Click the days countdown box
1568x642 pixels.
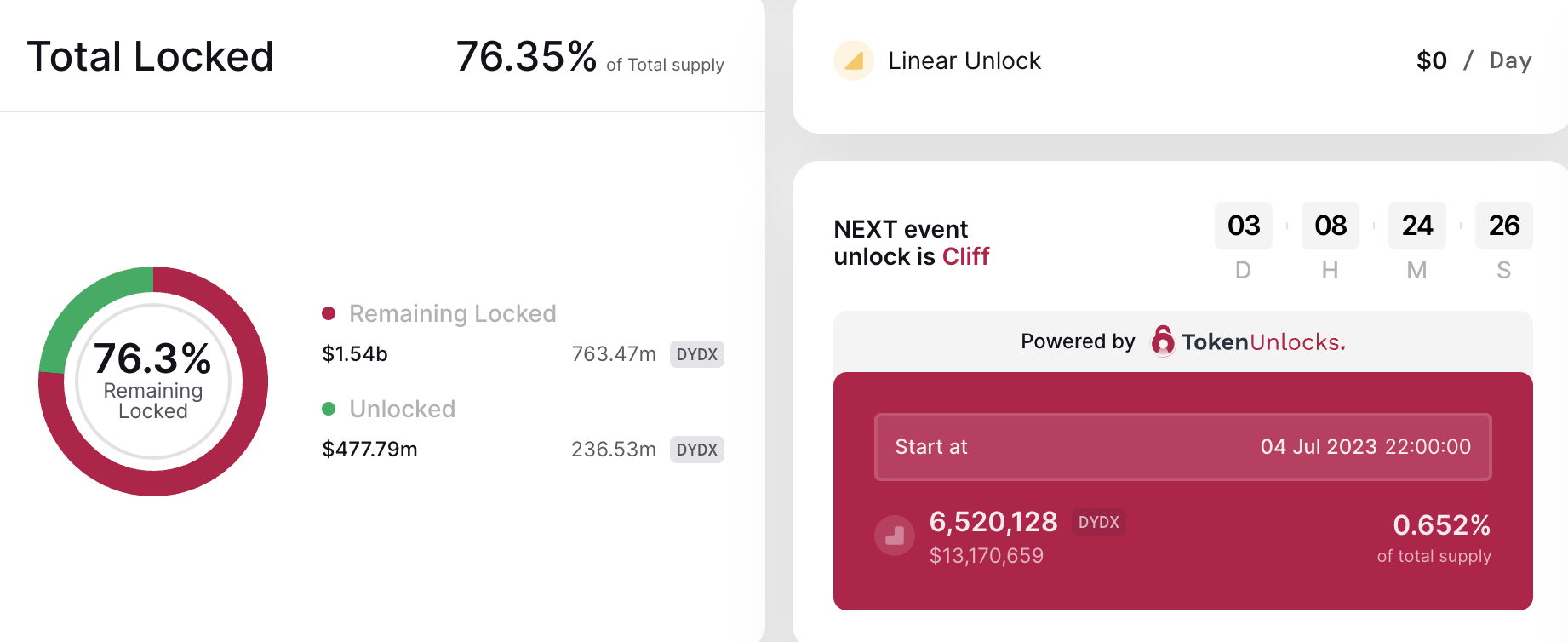point(1243,226)
